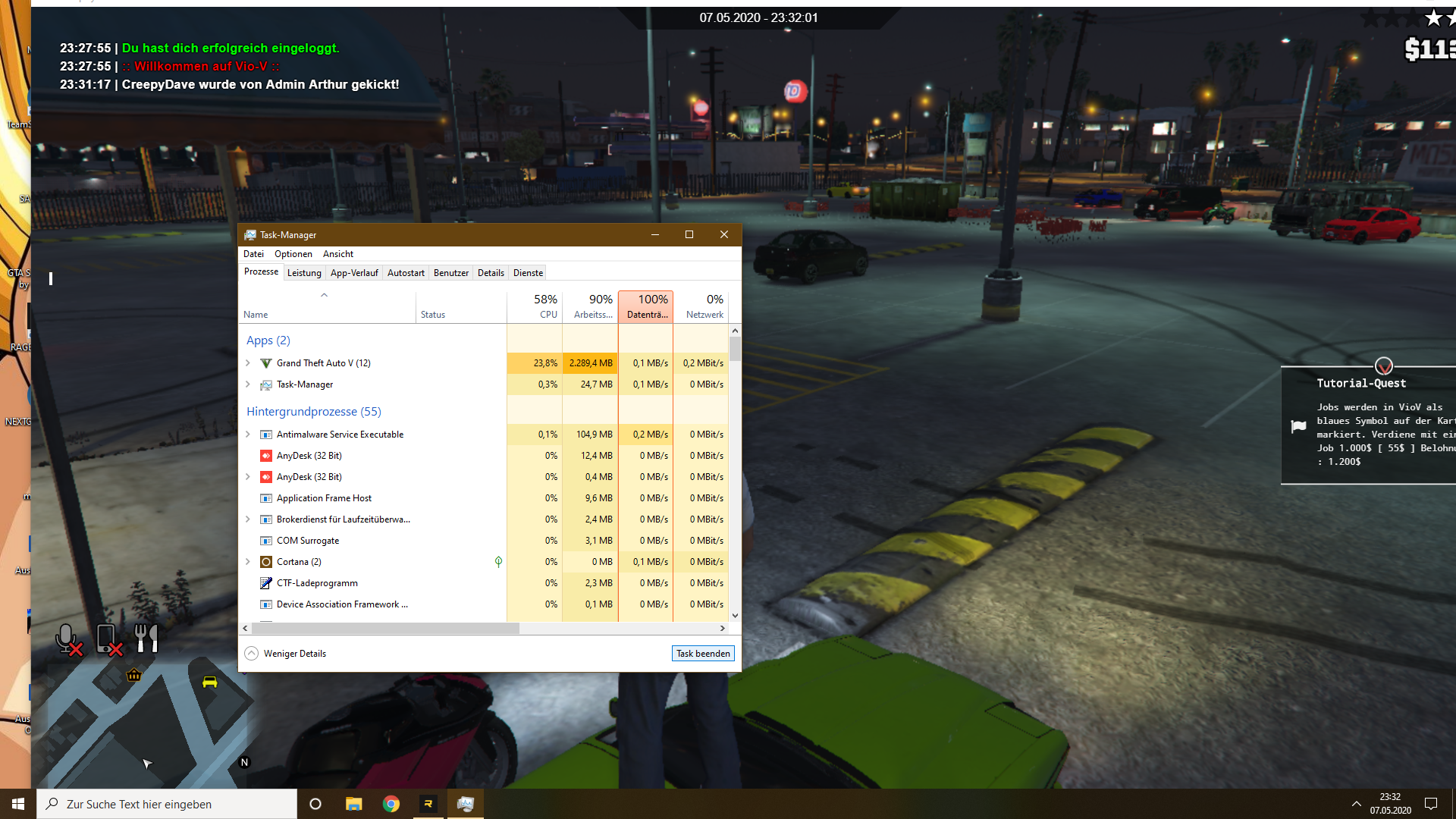Expand the Grand Theft Auto V process group
Viewport: 1456px width, 819px height.
pyautogui.click(x=247, y=363)
